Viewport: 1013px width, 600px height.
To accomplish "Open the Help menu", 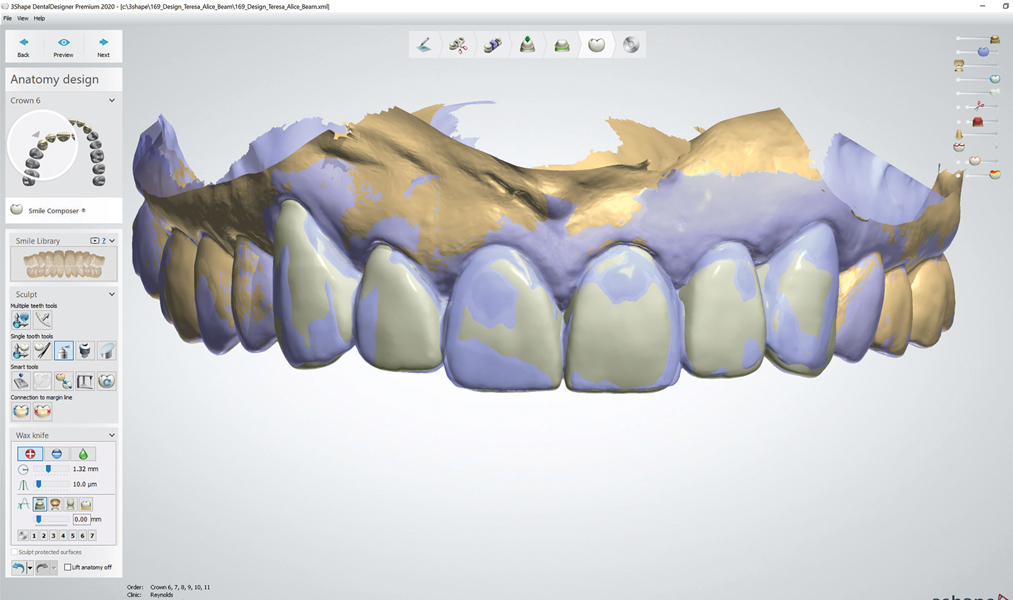I will click(x=39, y=18).
